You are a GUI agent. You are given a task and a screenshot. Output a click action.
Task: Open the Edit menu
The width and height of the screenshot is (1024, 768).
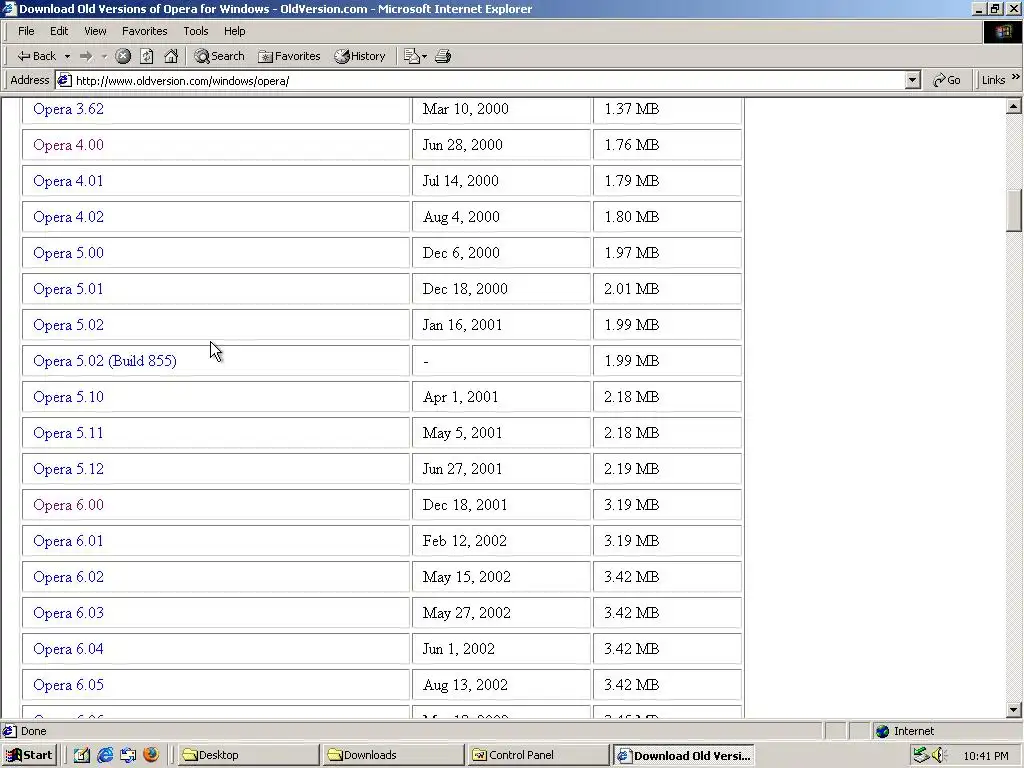tap(59, 31)
